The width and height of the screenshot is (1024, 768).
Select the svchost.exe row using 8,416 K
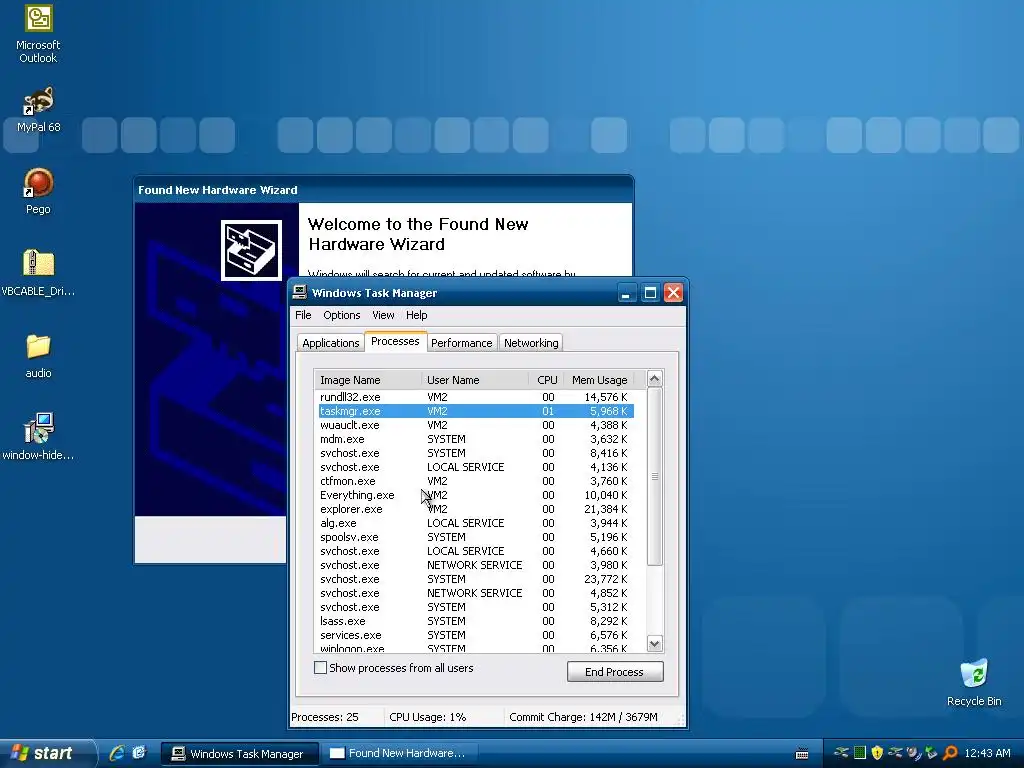(x=475, y=453)
